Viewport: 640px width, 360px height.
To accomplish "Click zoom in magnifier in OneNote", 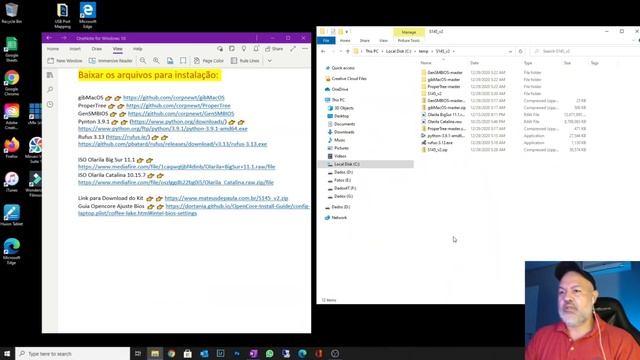I will click(156, 61).
